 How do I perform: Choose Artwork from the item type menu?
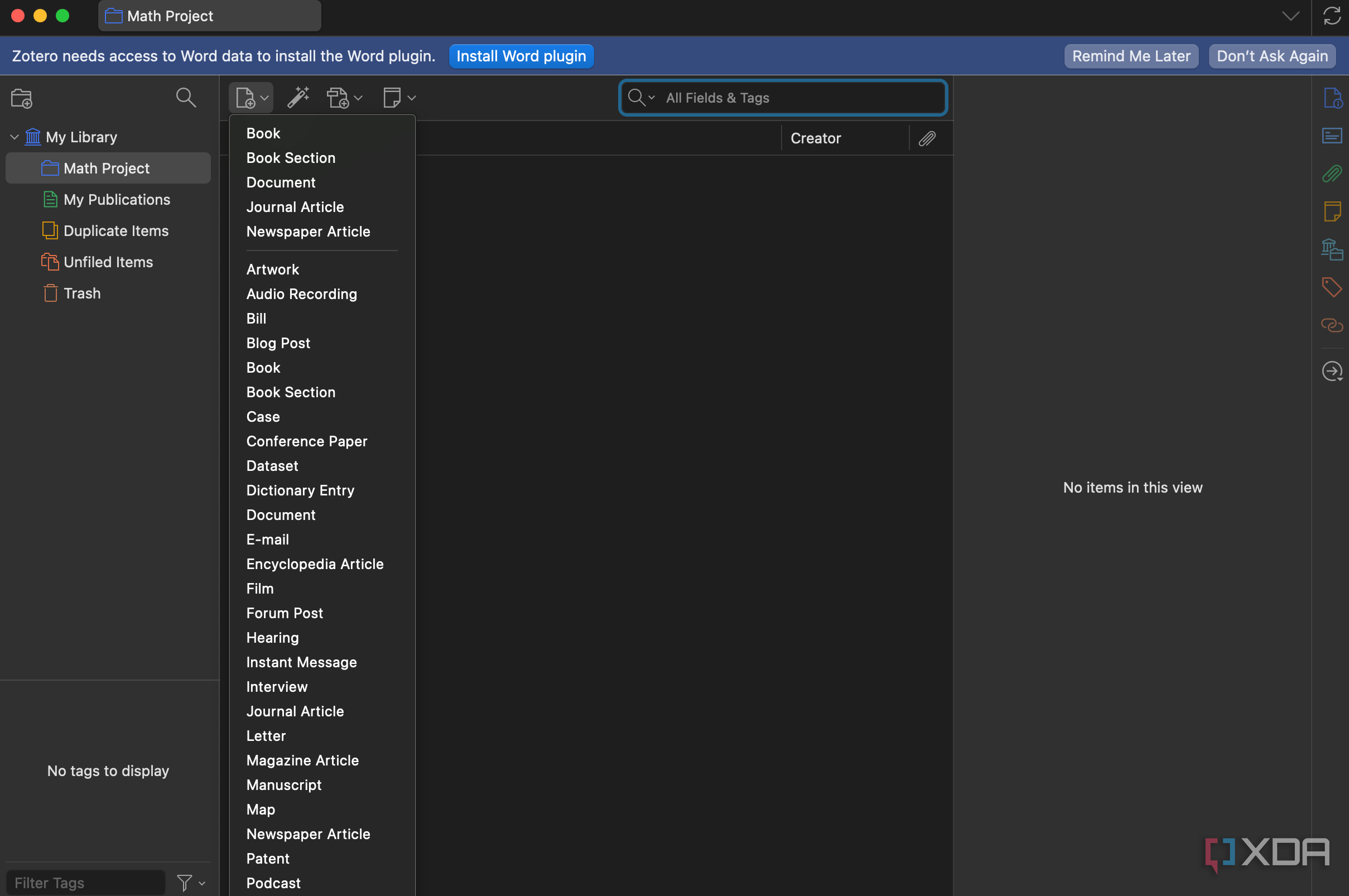[322, 269]
